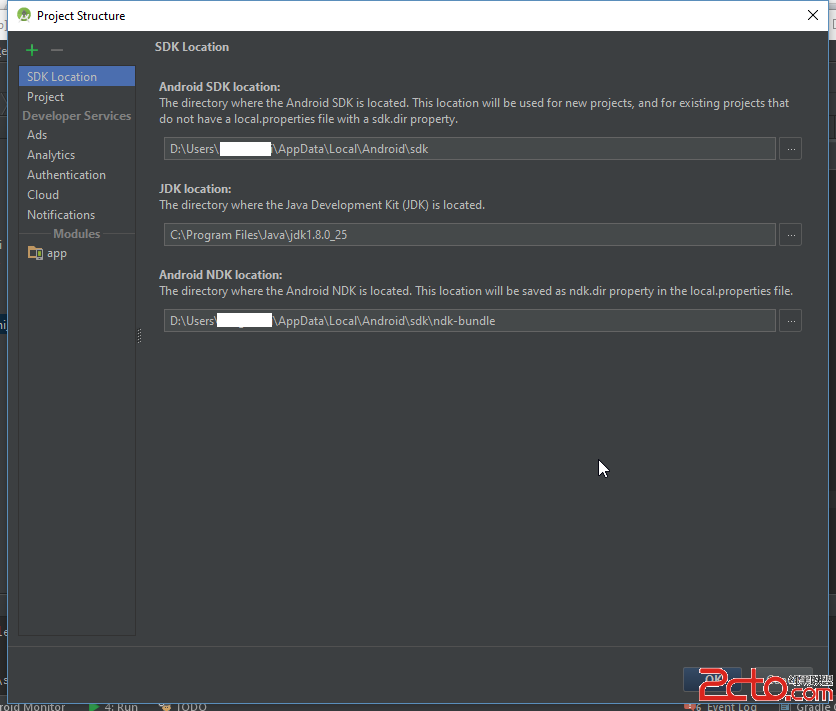Browse for JDK location
Viewport: 836px width, 711px height.
pyautogui.click(x=790, y=235)
